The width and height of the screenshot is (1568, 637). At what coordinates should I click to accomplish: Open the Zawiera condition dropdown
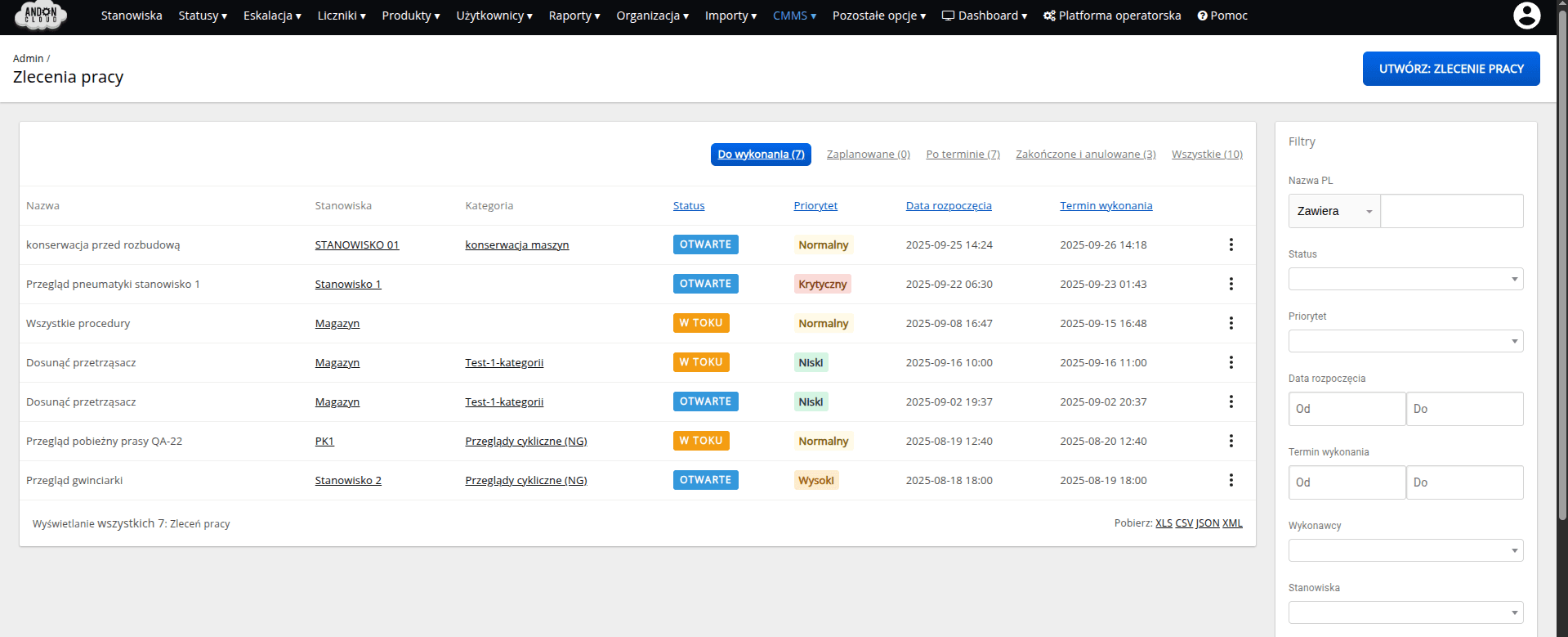[x=1333, y=211]
